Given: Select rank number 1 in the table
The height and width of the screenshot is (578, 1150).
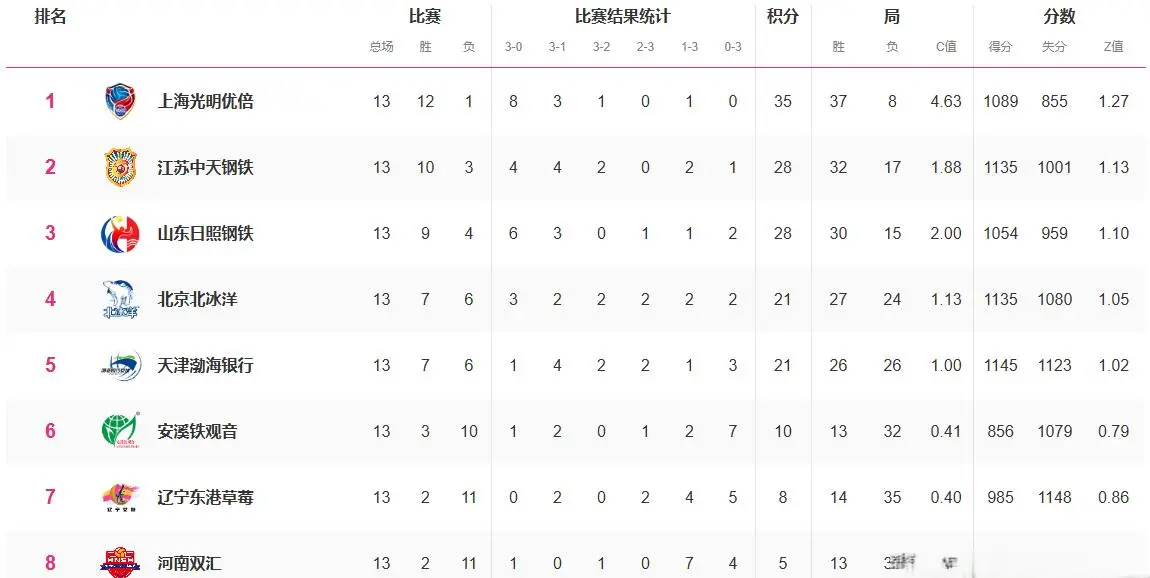Looking at the screenshot, I should pyautogui.click(x=50, y=101).
